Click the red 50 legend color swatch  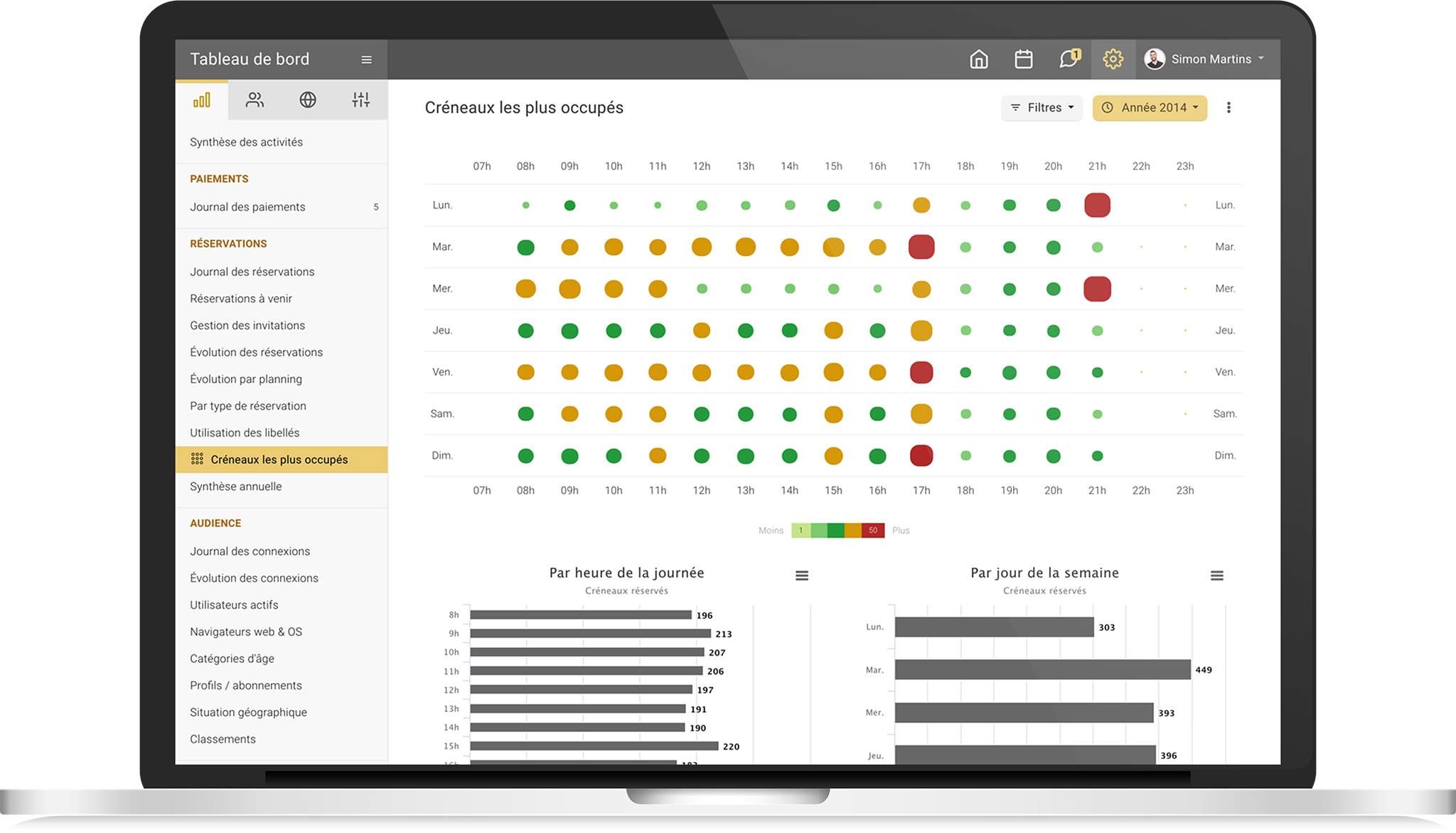click(873, 531)
